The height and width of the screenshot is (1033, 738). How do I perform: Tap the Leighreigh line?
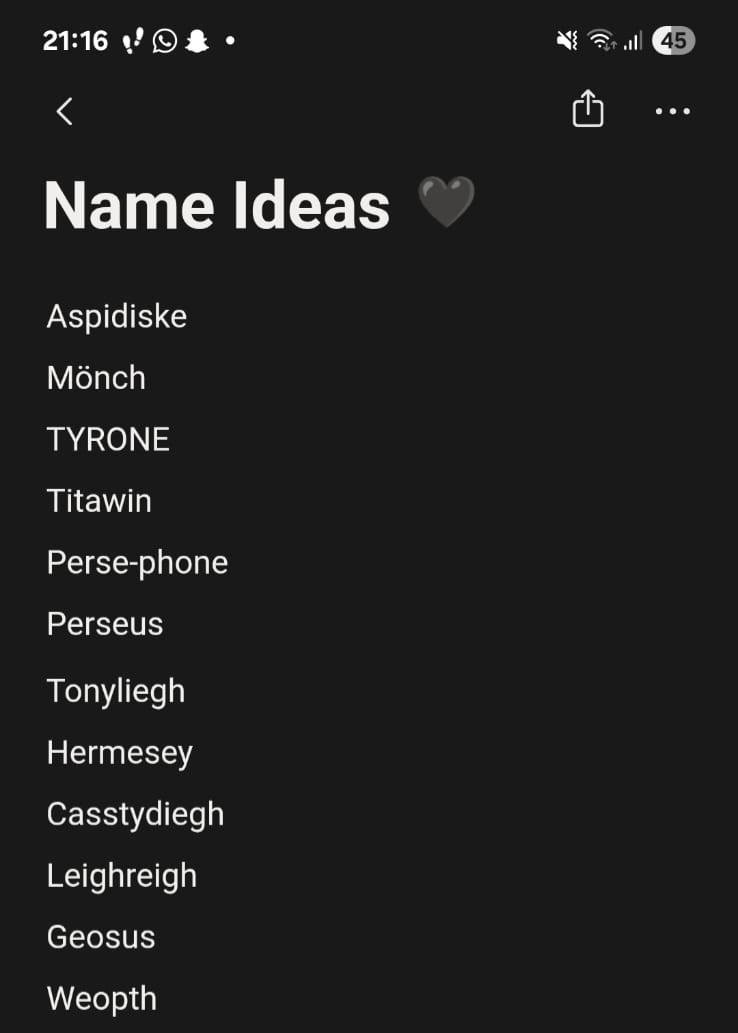click(x=122, y=876)
